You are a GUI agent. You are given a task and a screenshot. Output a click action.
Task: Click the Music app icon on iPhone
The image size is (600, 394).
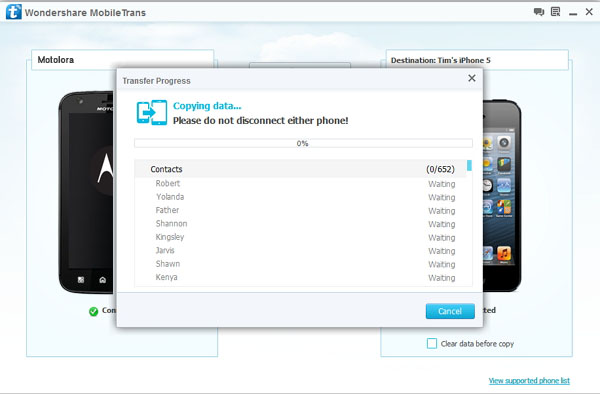click(x=504, y=253)
